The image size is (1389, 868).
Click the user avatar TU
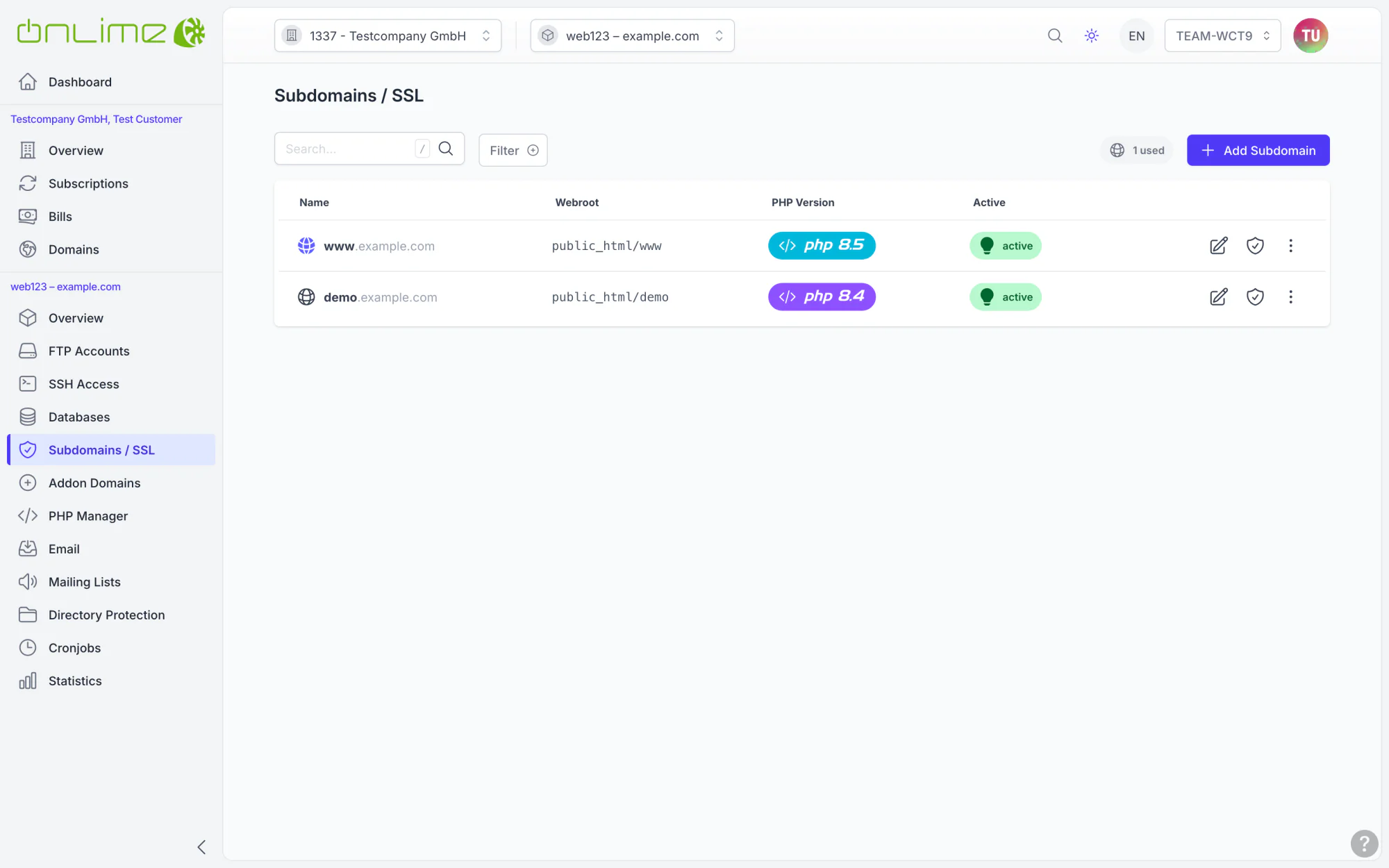(x=1311, y=35)
